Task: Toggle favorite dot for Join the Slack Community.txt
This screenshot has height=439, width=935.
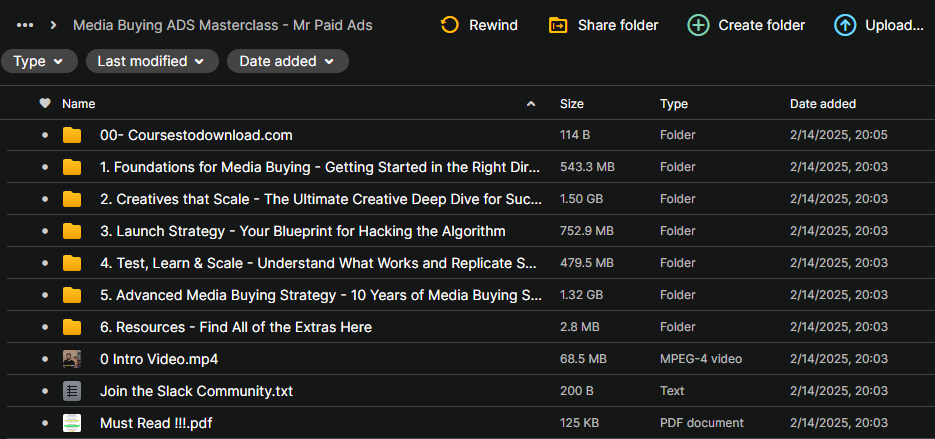Action: point(45,391)
